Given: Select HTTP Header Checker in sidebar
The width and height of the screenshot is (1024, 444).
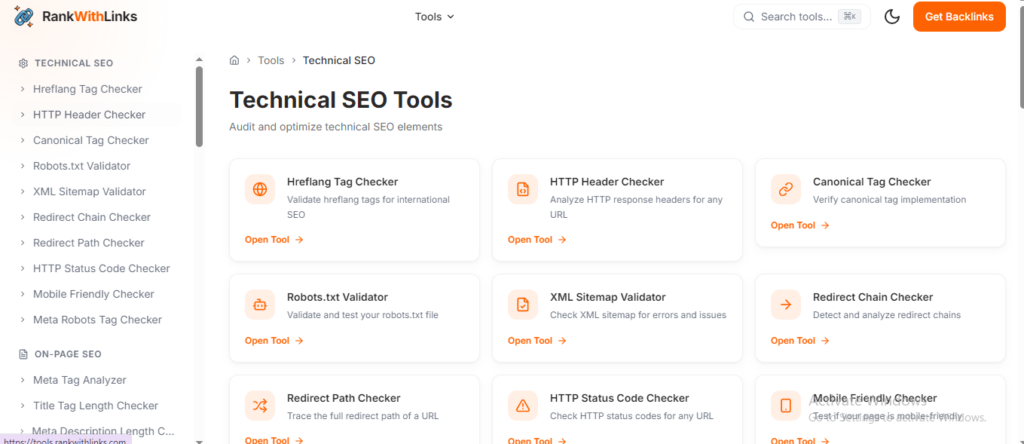Looking at the screenshot, I should 89,114.
